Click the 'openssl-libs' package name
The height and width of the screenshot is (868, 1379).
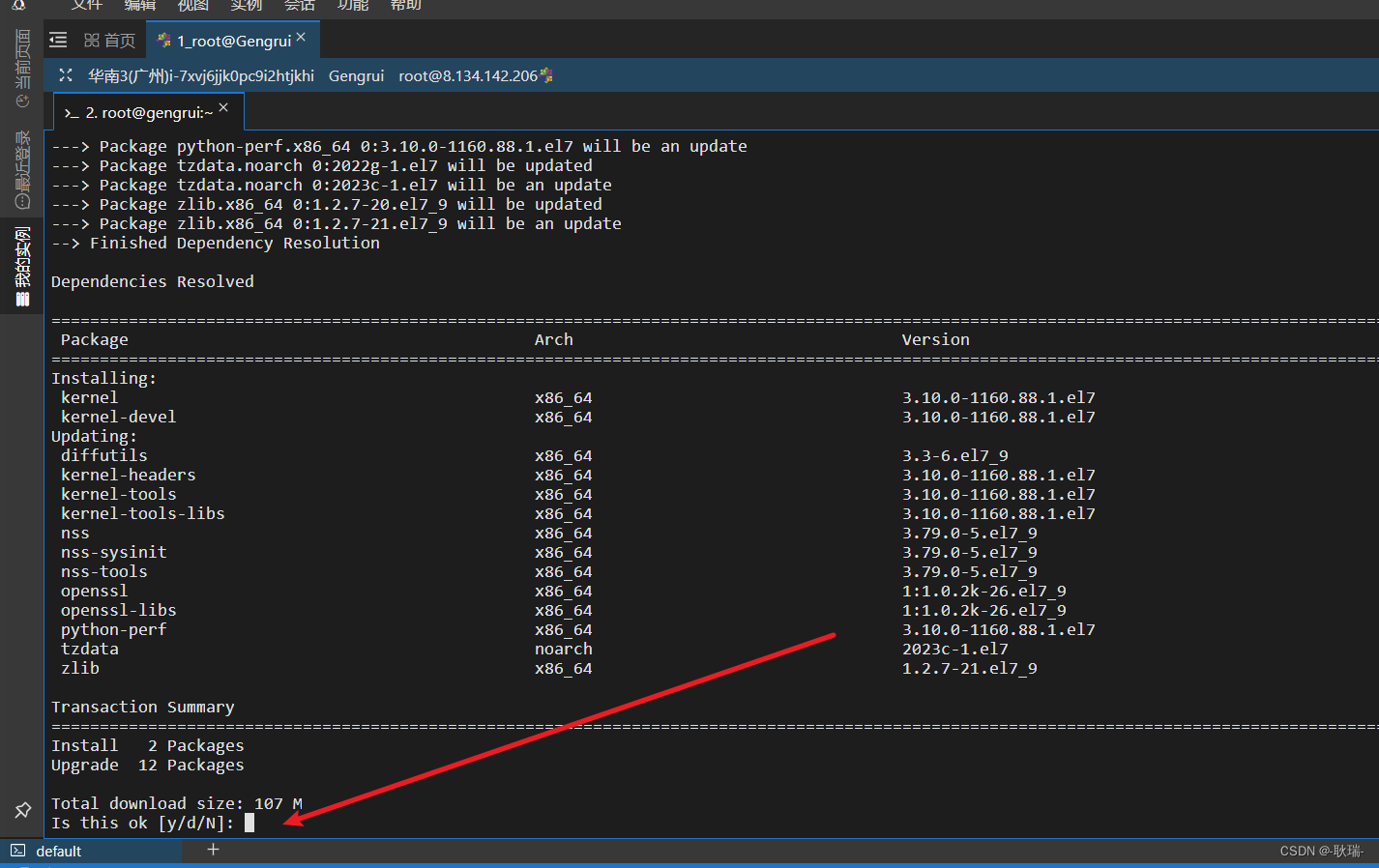(119, 610)
